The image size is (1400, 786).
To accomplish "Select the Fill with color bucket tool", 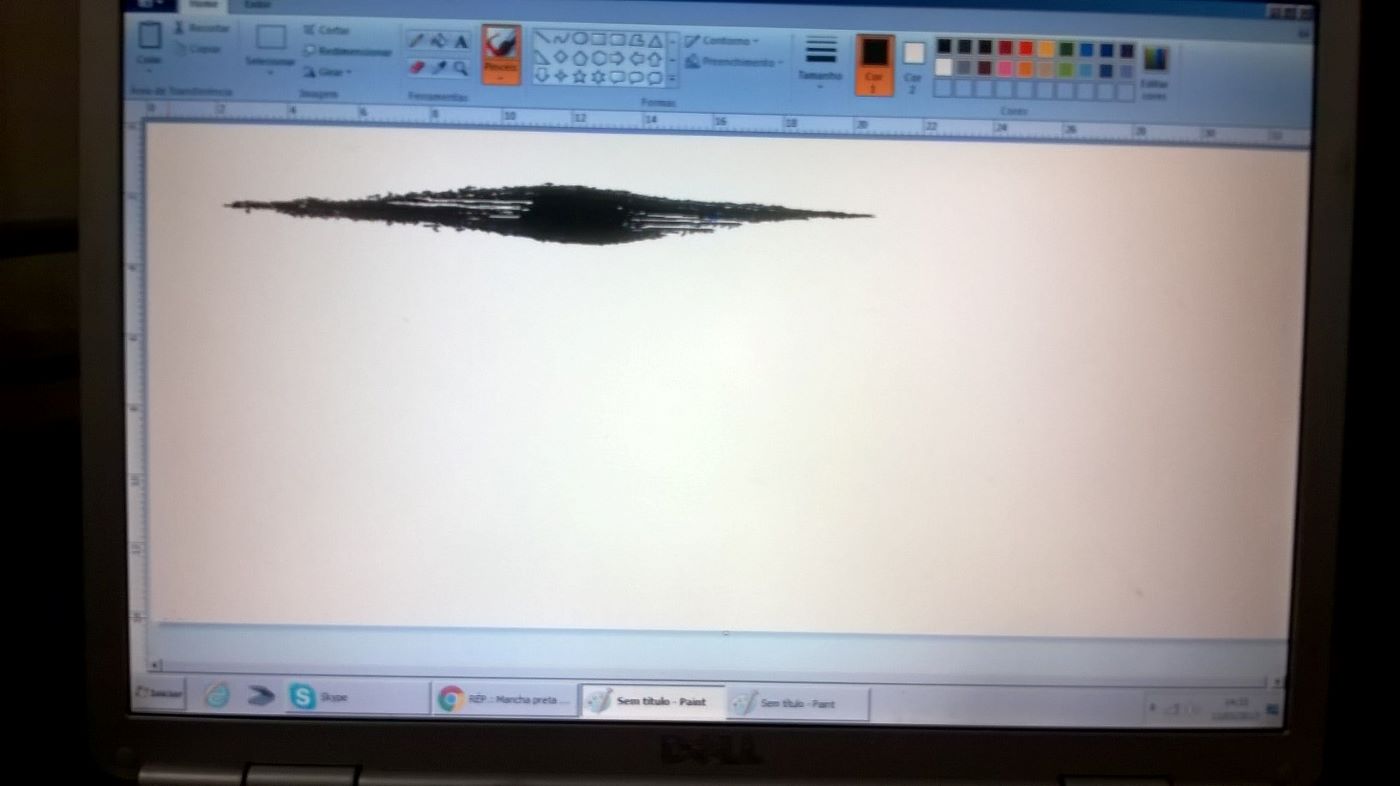I will tap(438, 41).
